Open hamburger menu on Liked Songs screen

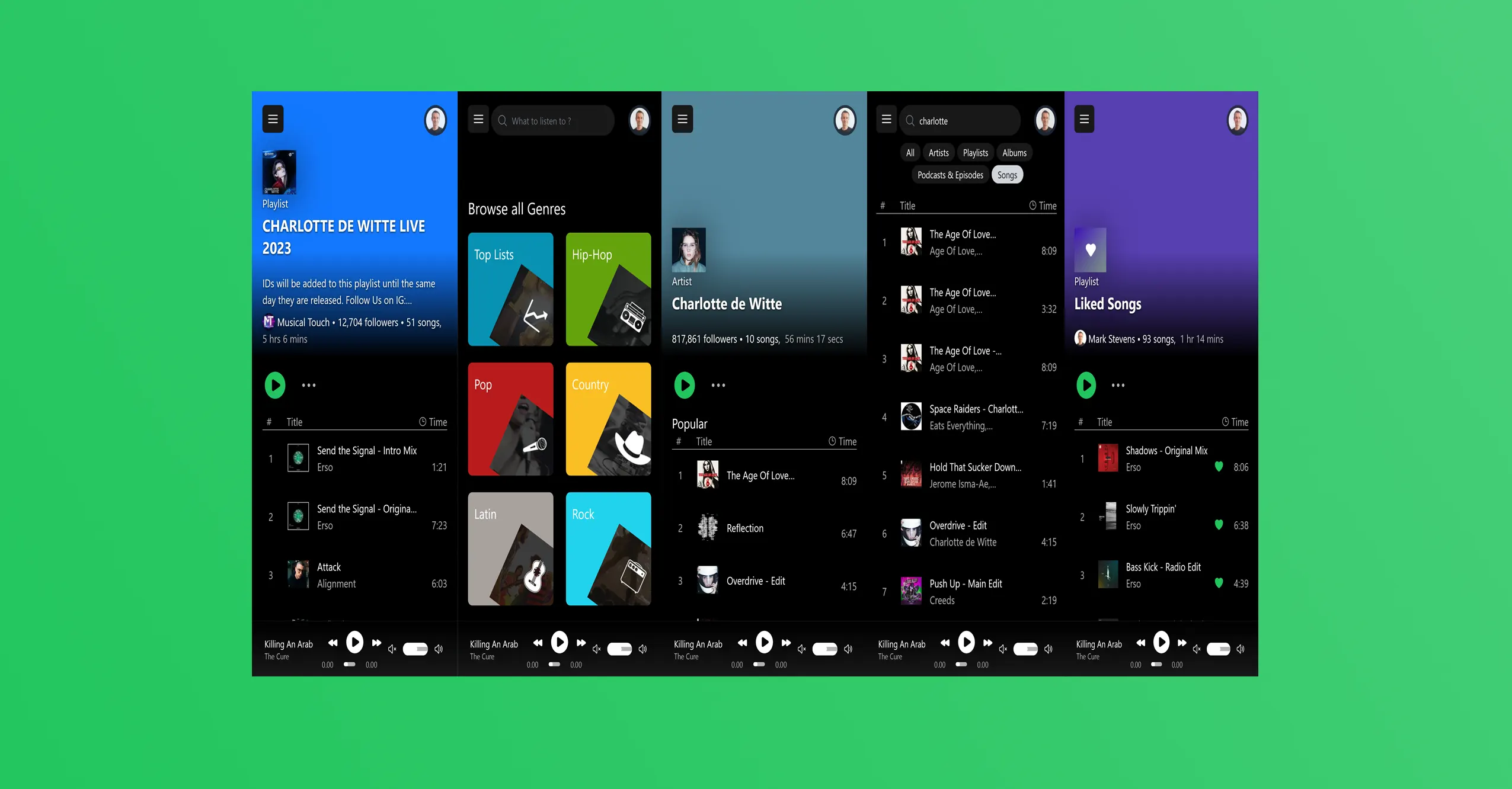(x=1084, y=119)
